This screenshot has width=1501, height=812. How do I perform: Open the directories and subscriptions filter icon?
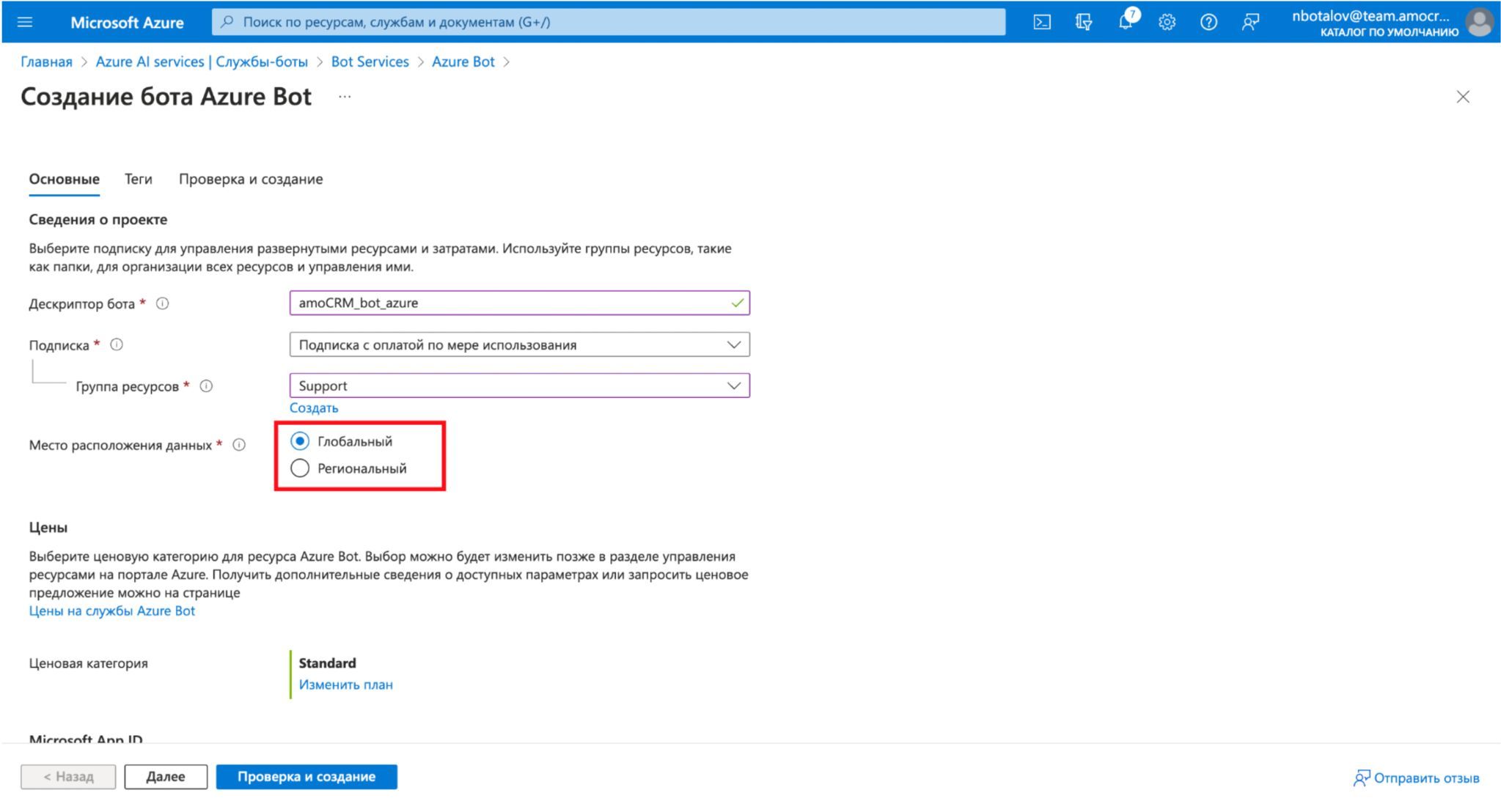(1083, 22)
